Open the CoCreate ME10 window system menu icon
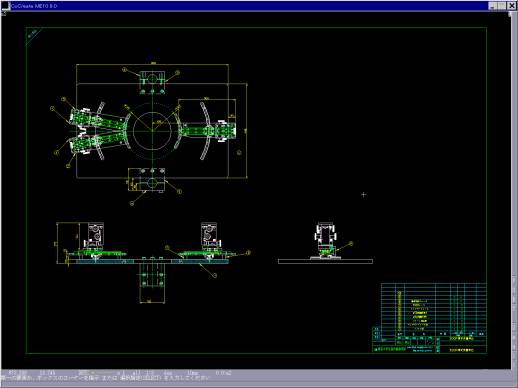 [x=6, y=6]
